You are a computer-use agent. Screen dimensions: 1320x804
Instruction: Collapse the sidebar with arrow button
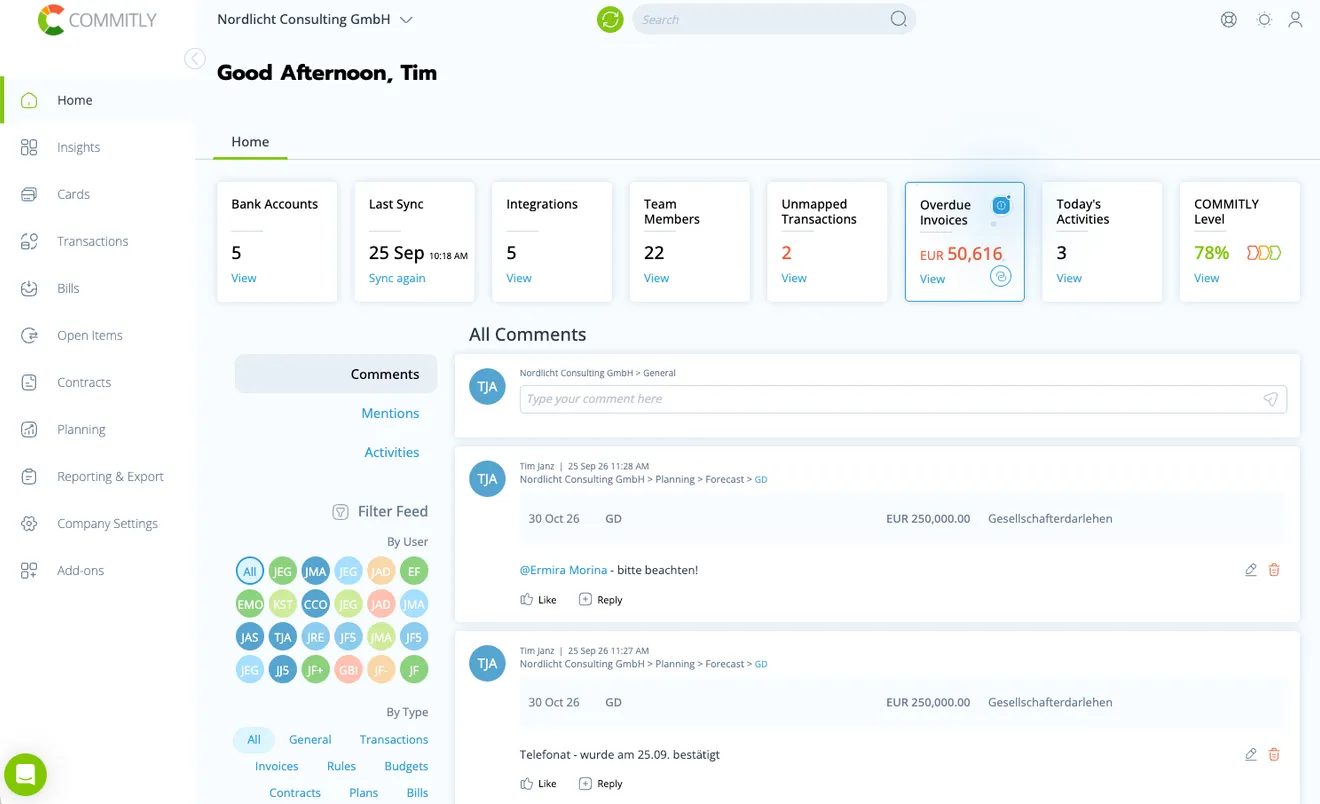coord(195,59)
